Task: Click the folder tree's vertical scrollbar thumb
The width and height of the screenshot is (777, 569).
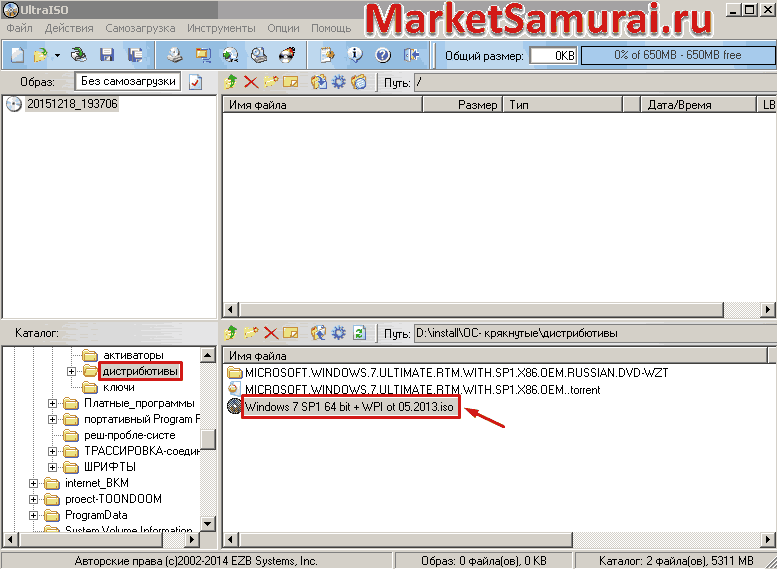Action: [x=208, y=439]
